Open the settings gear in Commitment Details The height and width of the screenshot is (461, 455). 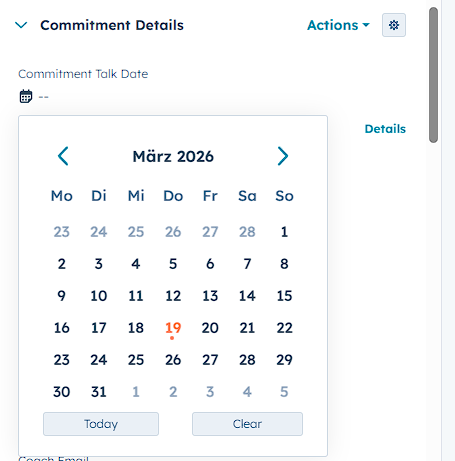[x=394, y=25]
